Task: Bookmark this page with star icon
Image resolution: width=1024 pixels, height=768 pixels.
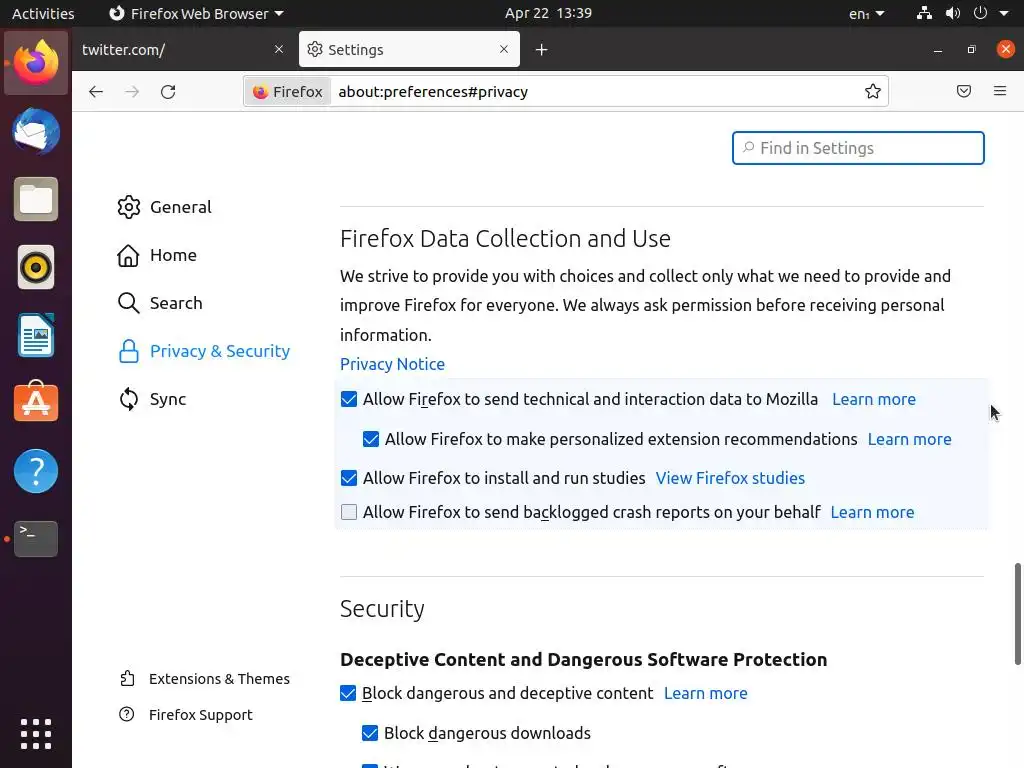Action: coord(873,92)
